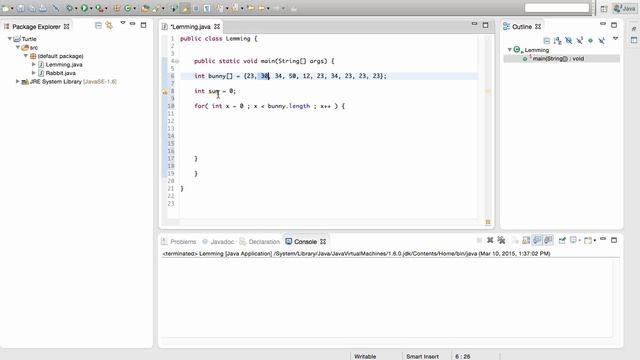The height and width of the screenshot is (360, 640).
Task: Click Collapse All in Package Explorer
Action: 98,25
